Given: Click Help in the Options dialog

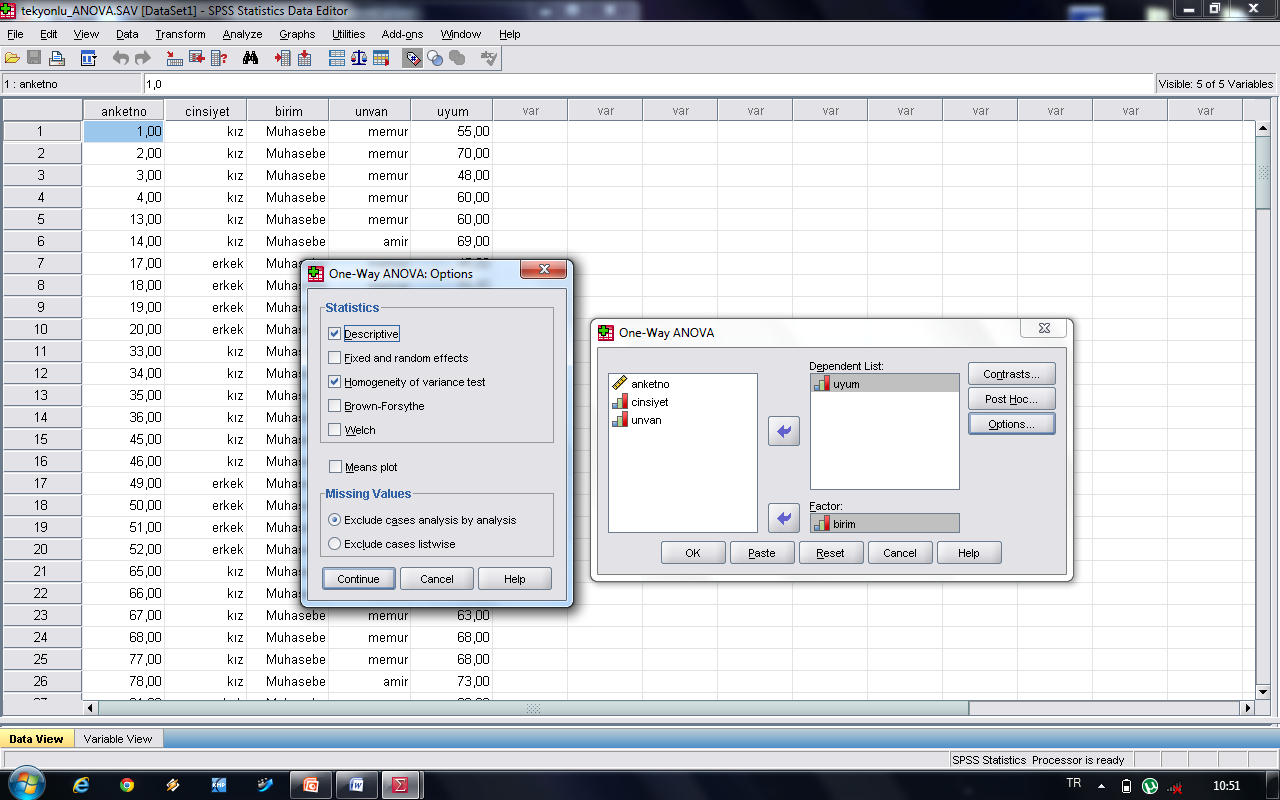Looking at the screenshot, I should pyautogui.click(x=515, y=579).
